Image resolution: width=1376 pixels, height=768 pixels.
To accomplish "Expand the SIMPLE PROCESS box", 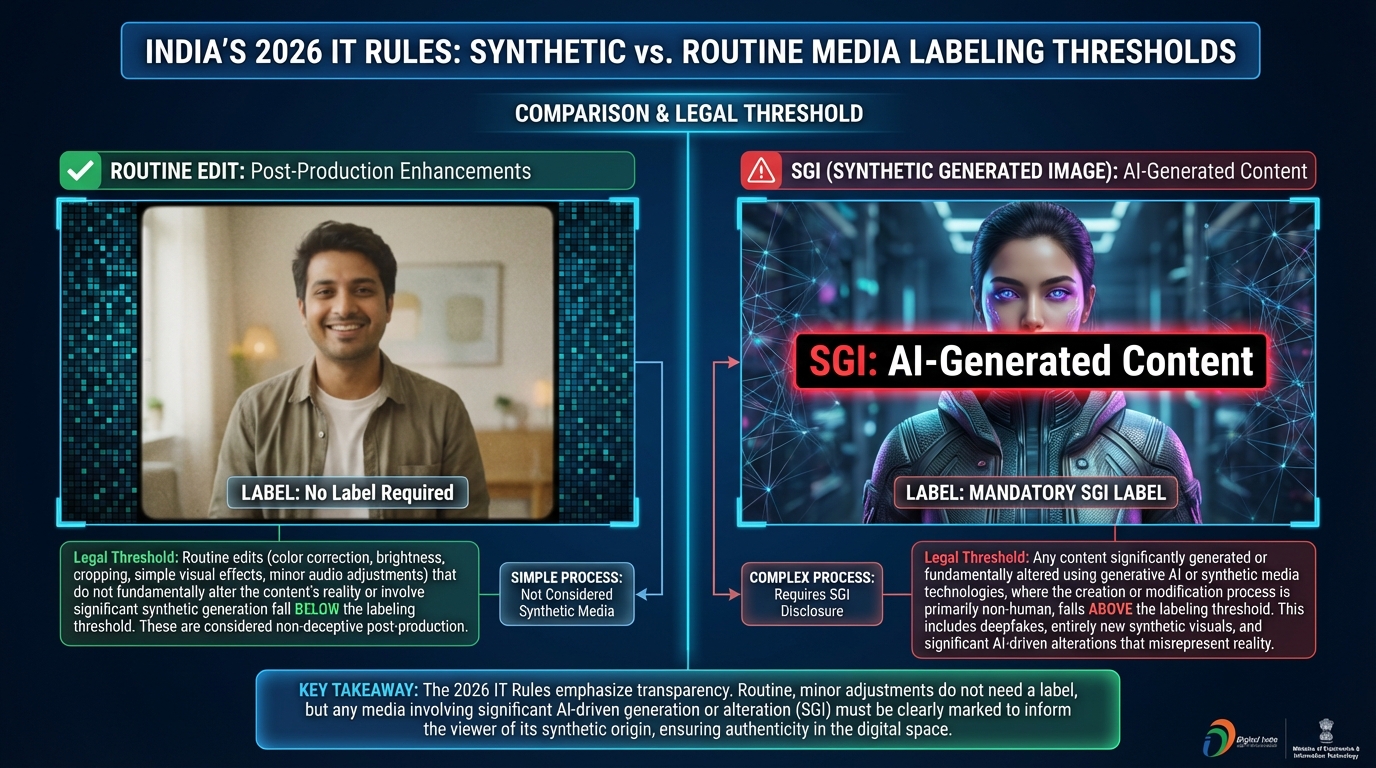I will pos(566,594).
